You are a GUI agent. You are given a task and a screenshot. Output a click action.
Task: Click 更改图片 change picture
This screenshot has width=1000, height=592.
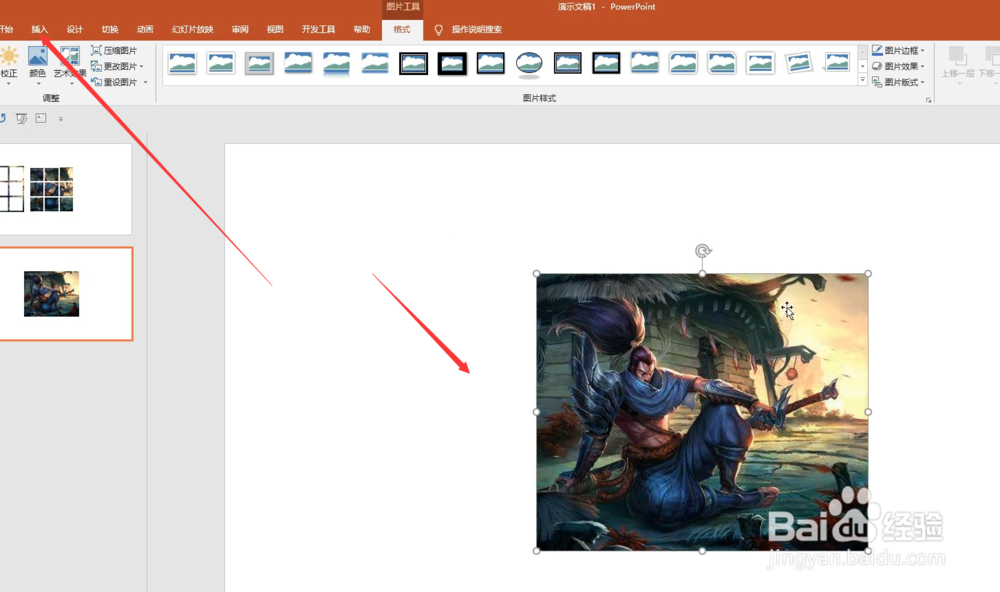coord(114,66)
